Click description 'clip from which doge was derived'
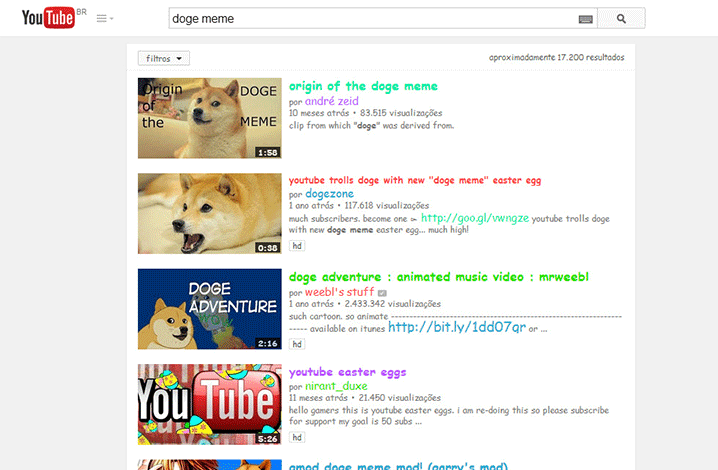Screen dimensions: 718x470 [371, 126]
